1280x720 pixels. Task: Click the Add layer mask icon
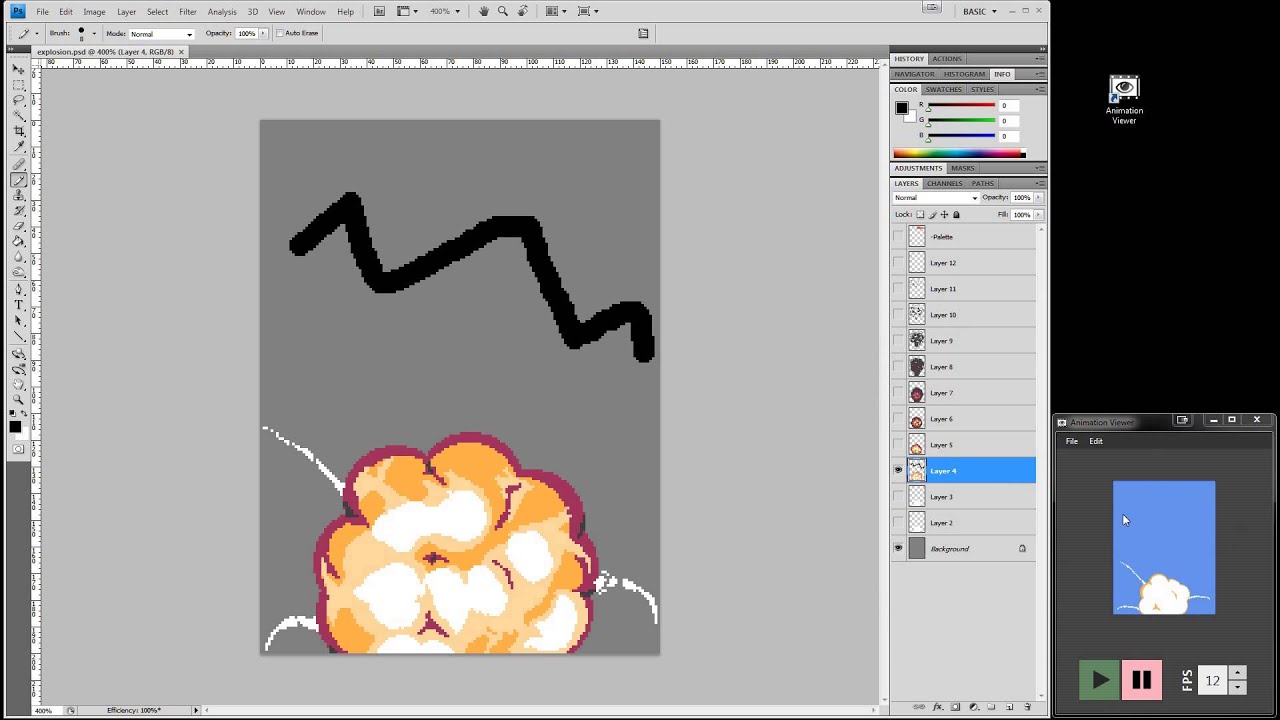955,707
